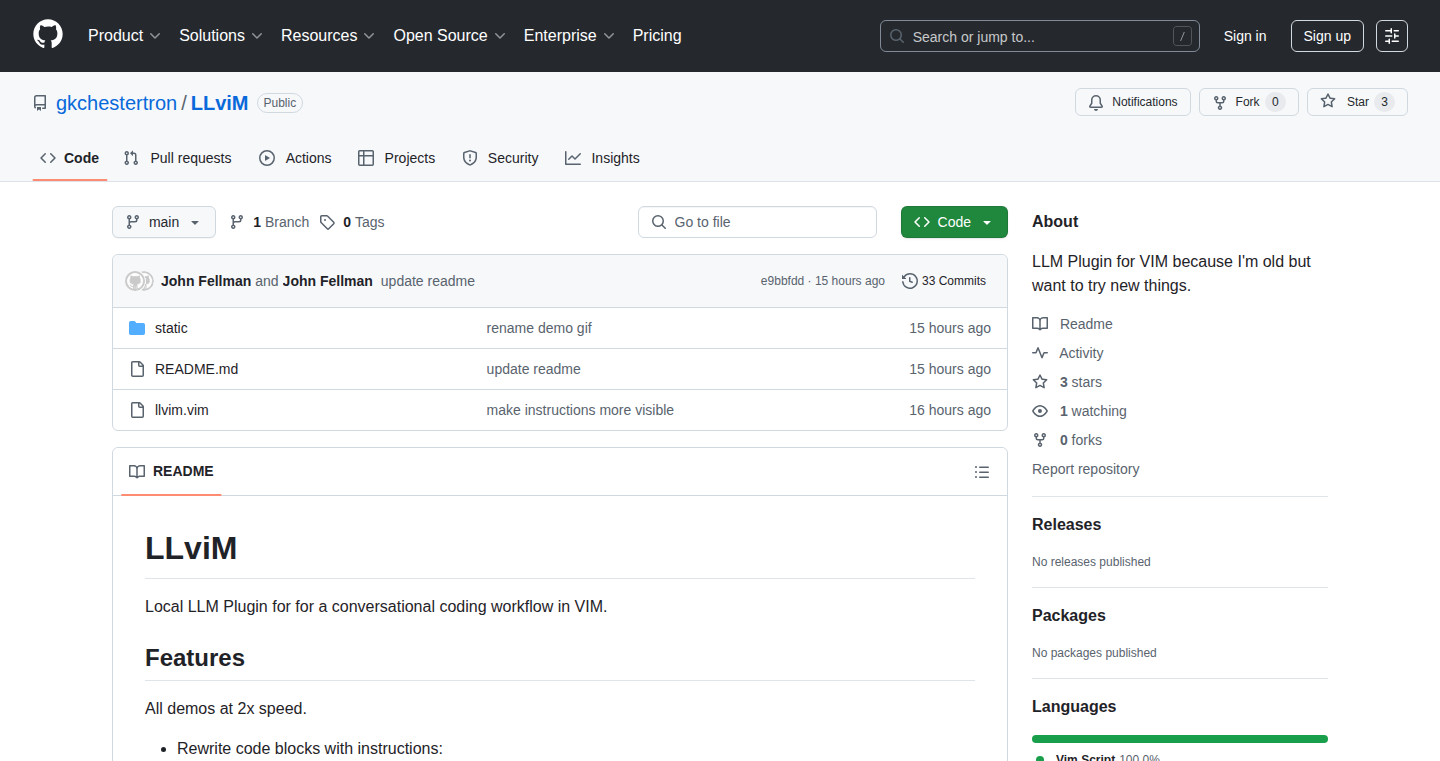Open the Projects tab

tap(396, 158)
